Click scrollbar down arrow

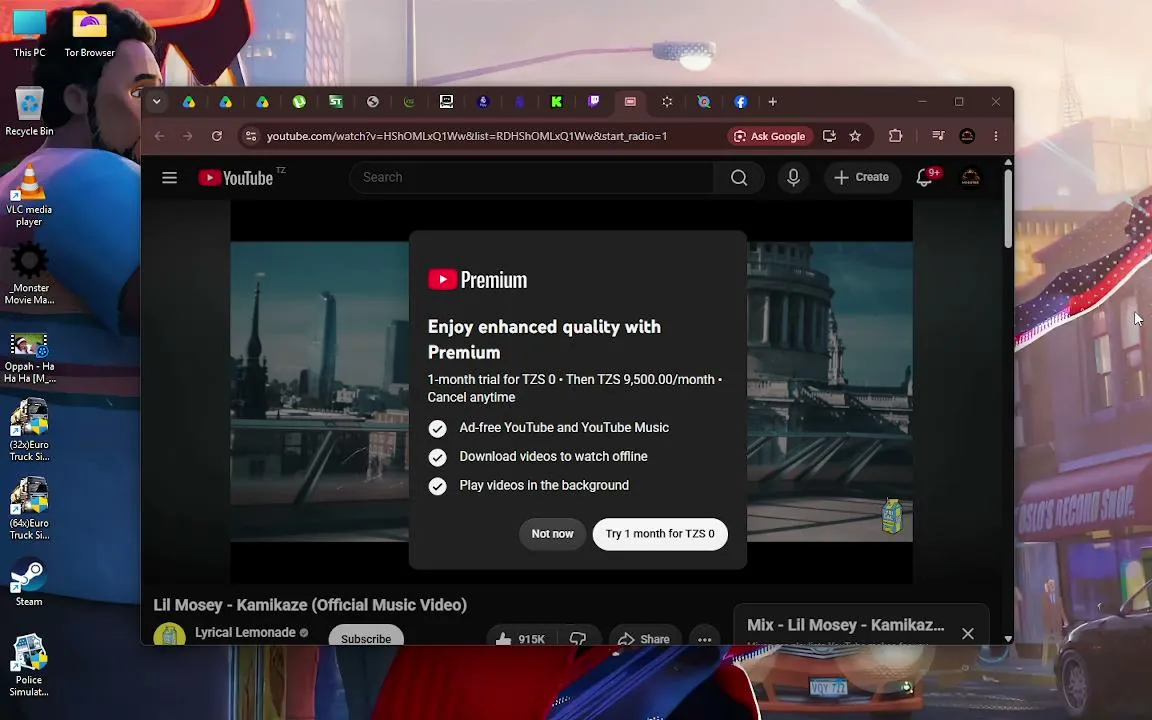(1008, 639)
